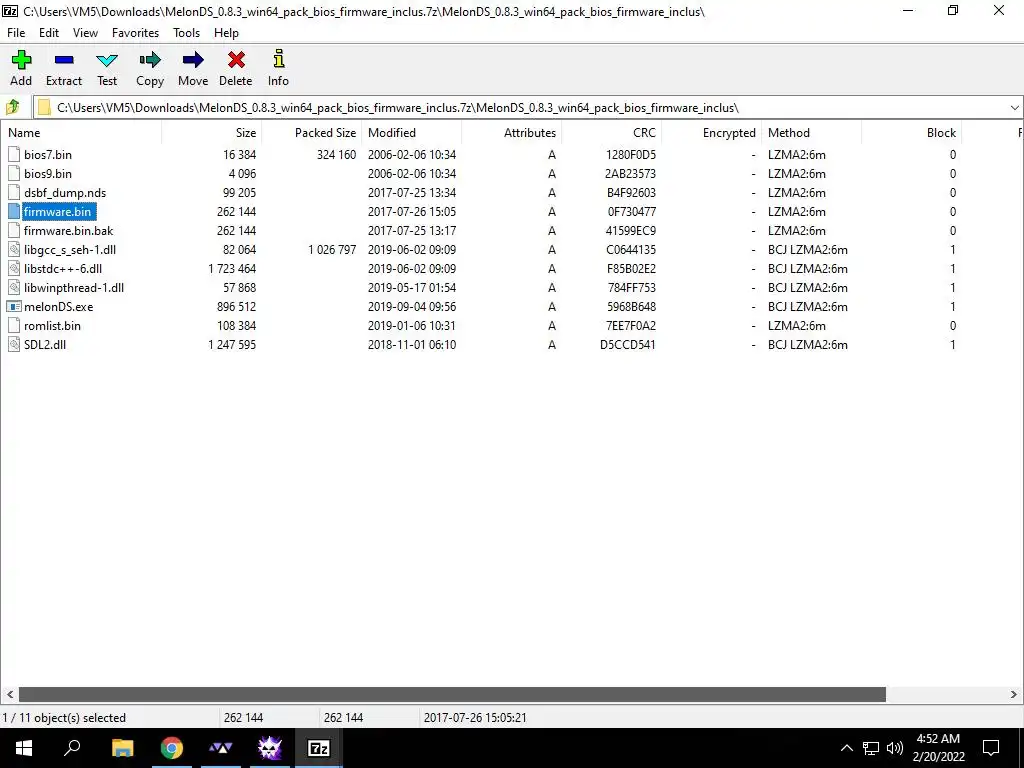Open the notification center icon
1024x768 pixels.
[x=991, y=748]
